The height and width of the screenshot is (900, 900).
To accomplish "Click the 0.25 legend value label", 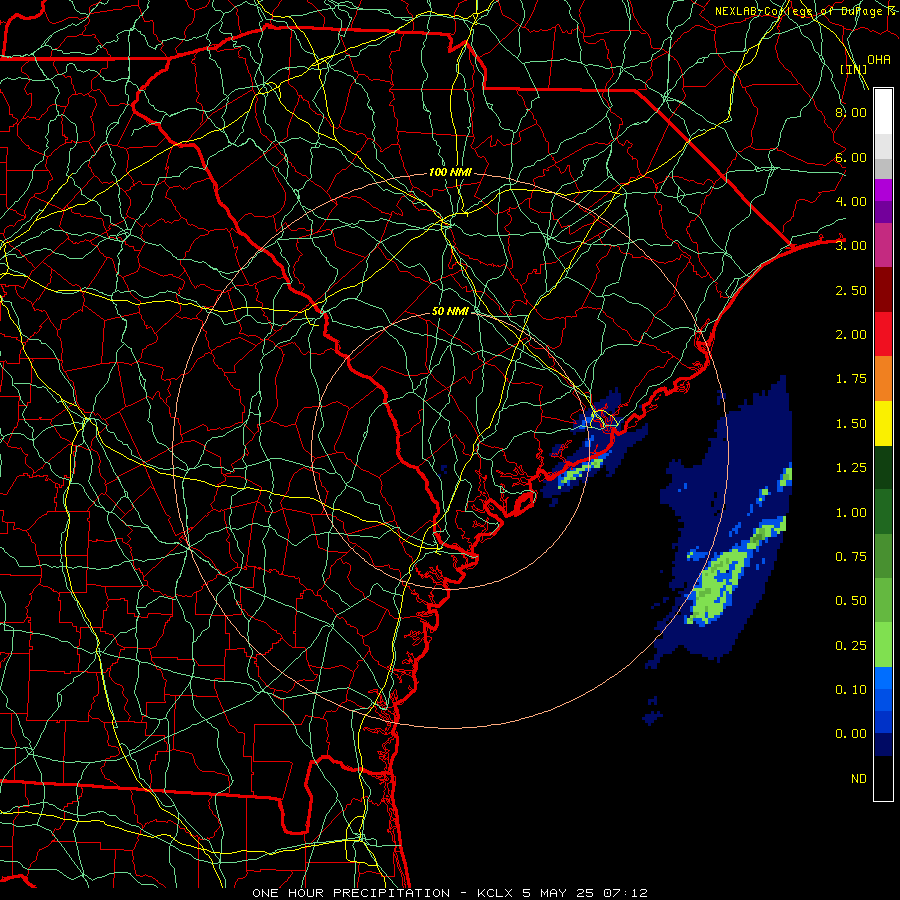I will [851, 646].
